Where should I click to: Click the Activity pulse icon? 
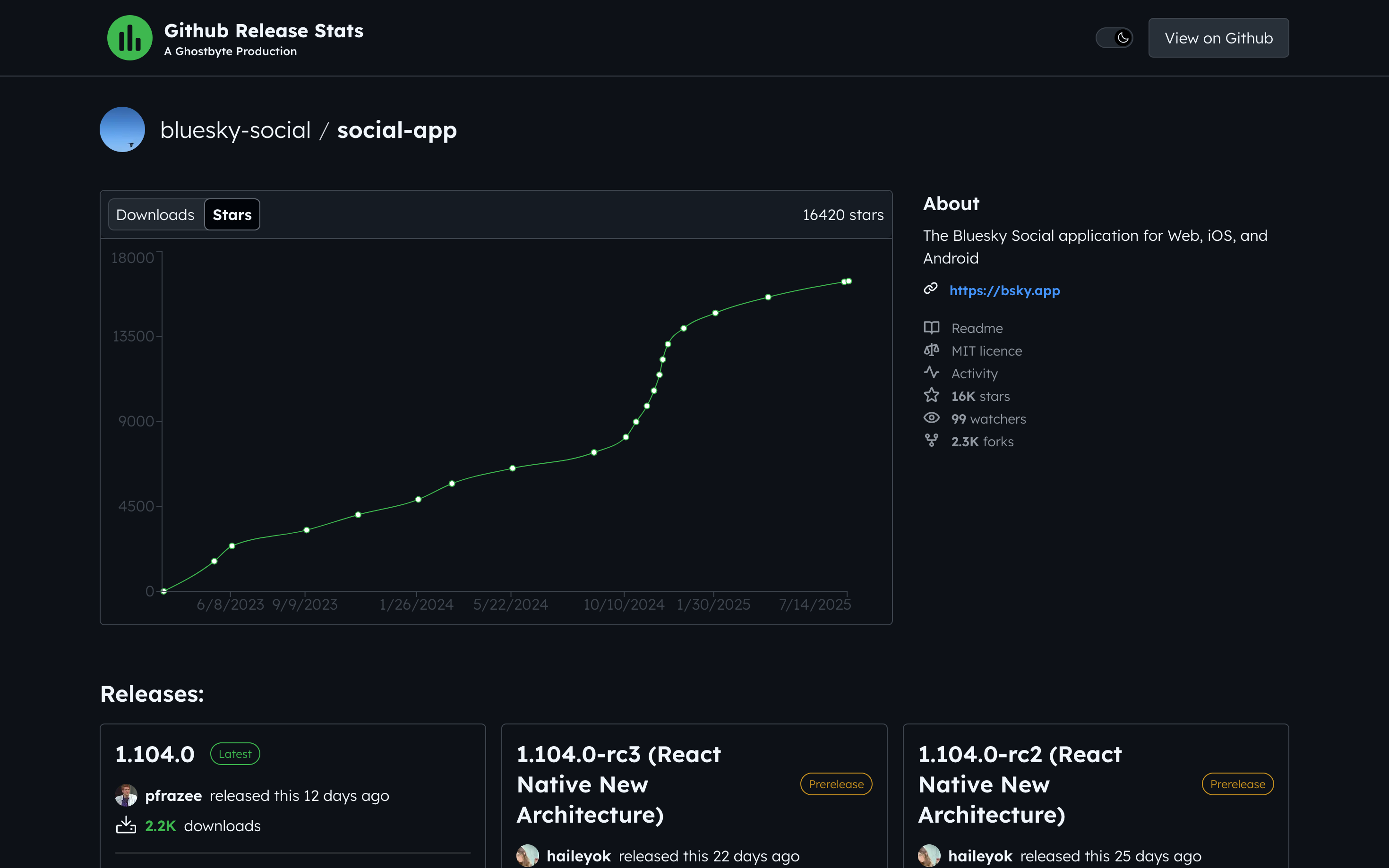[x=931, y=373]
